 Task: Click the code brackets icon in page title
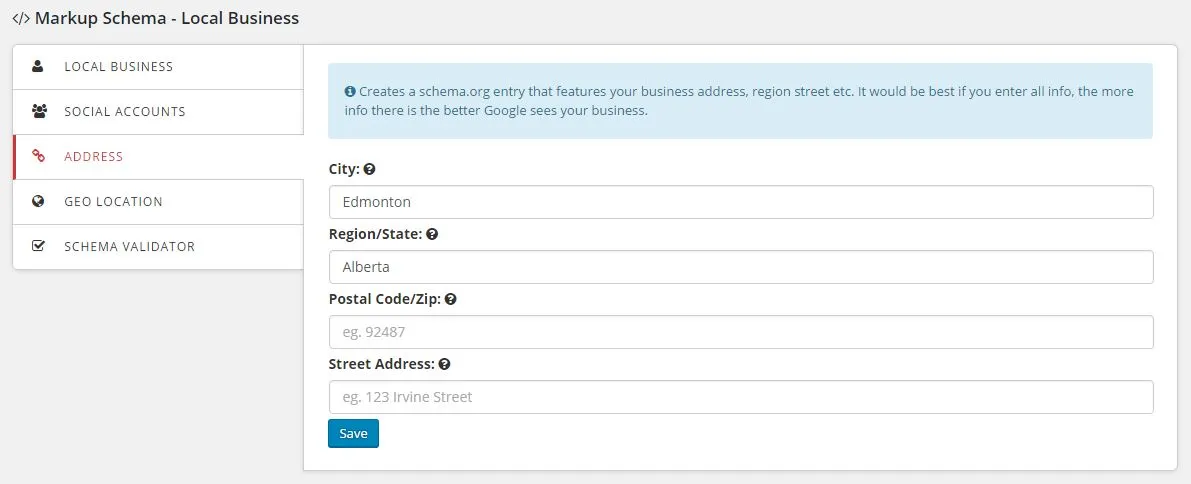click(21, 18)
